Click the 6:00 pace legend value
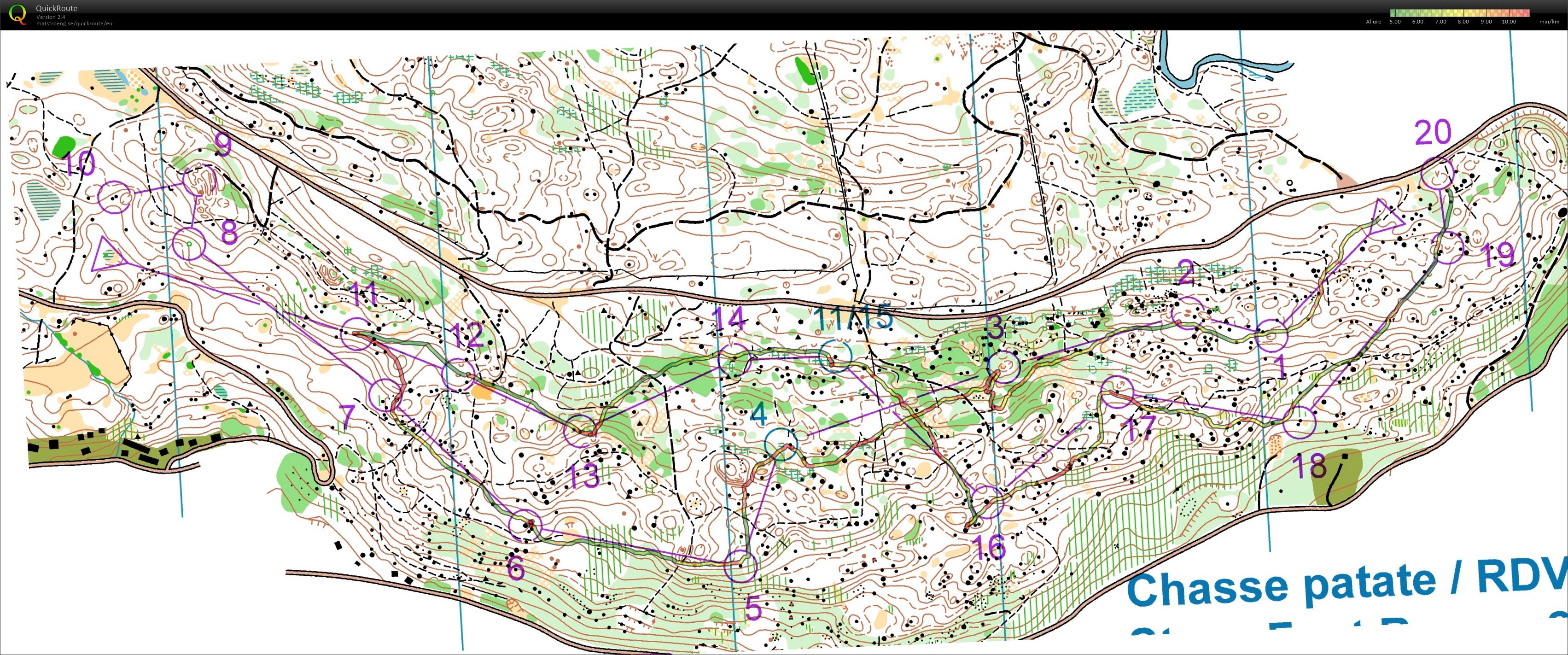Viewport: 1568px width, 655px height. tap(1418, 22)
